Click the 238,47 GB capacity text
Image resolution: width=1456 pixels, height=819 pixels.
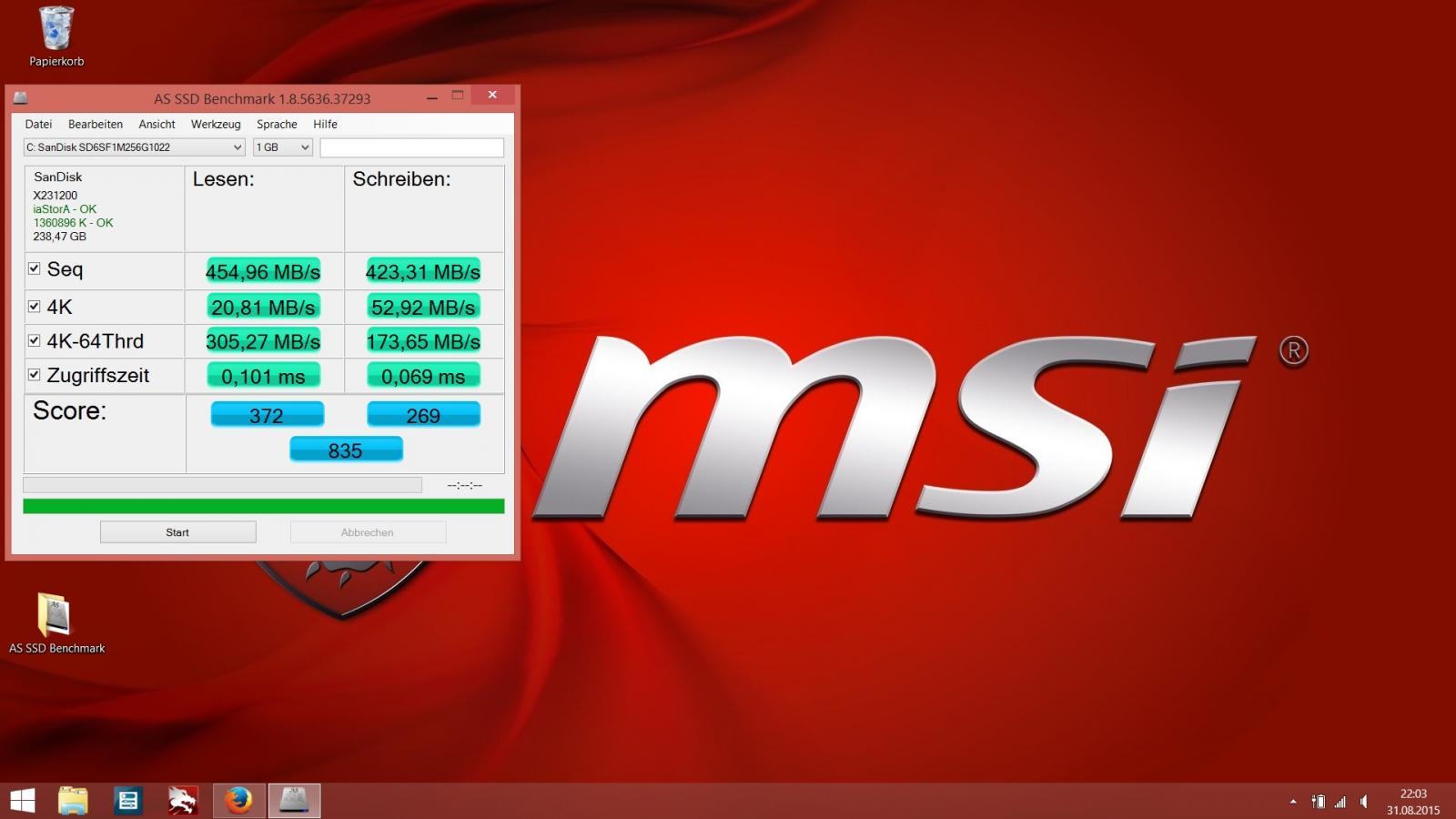[x=59, y=237]
